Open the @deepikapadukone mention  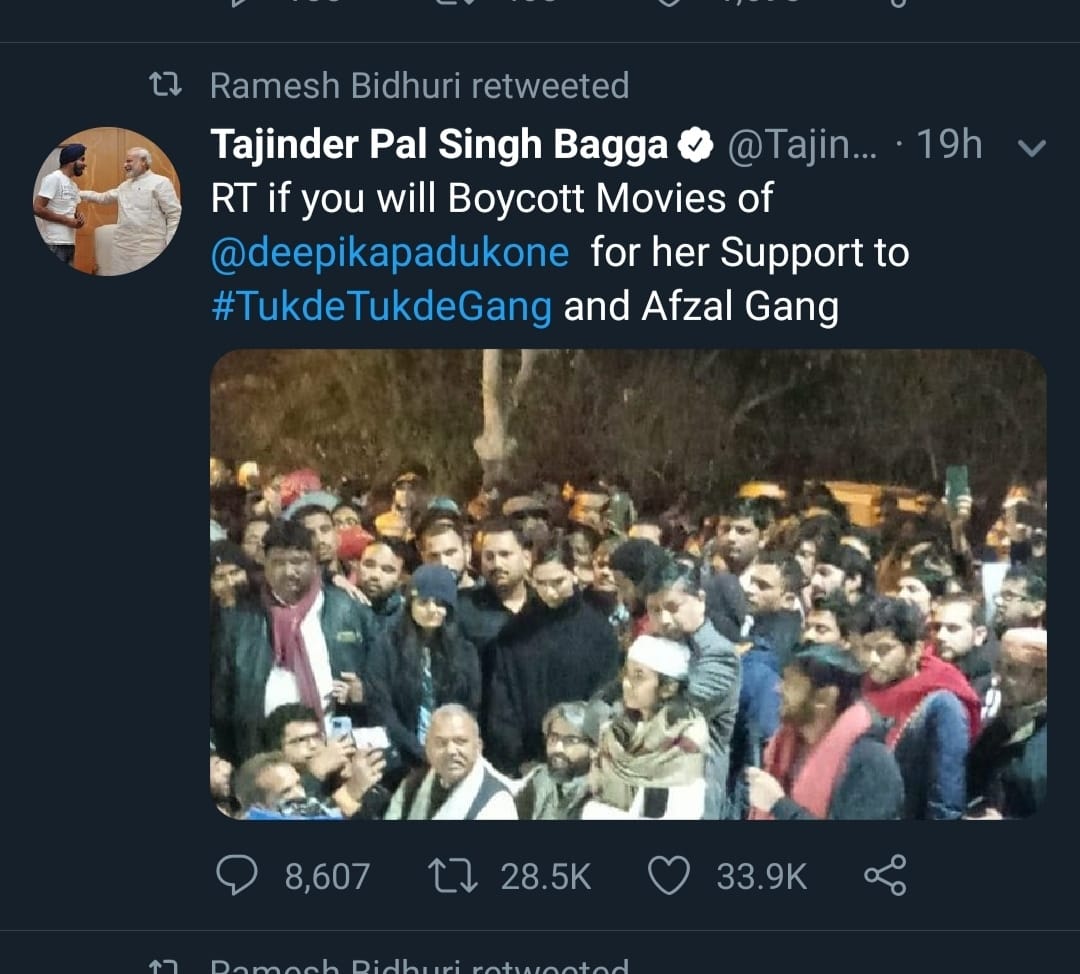click(390, 253)
